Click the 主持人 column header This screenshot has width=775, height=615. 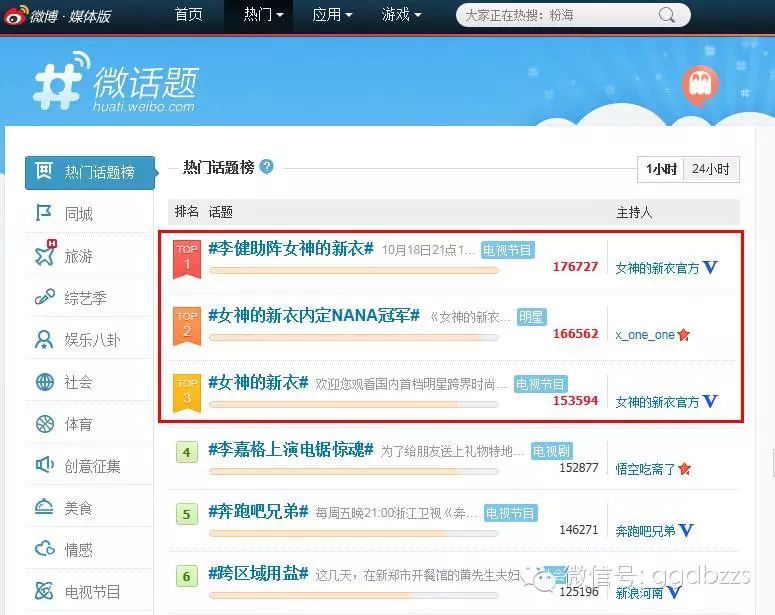[x=634, y=213]
